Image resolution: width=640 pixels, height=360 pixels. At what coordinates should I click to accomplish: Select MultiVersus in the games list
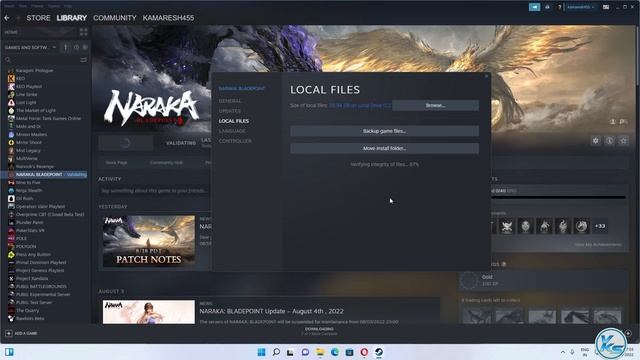click(x=27, y=158)
